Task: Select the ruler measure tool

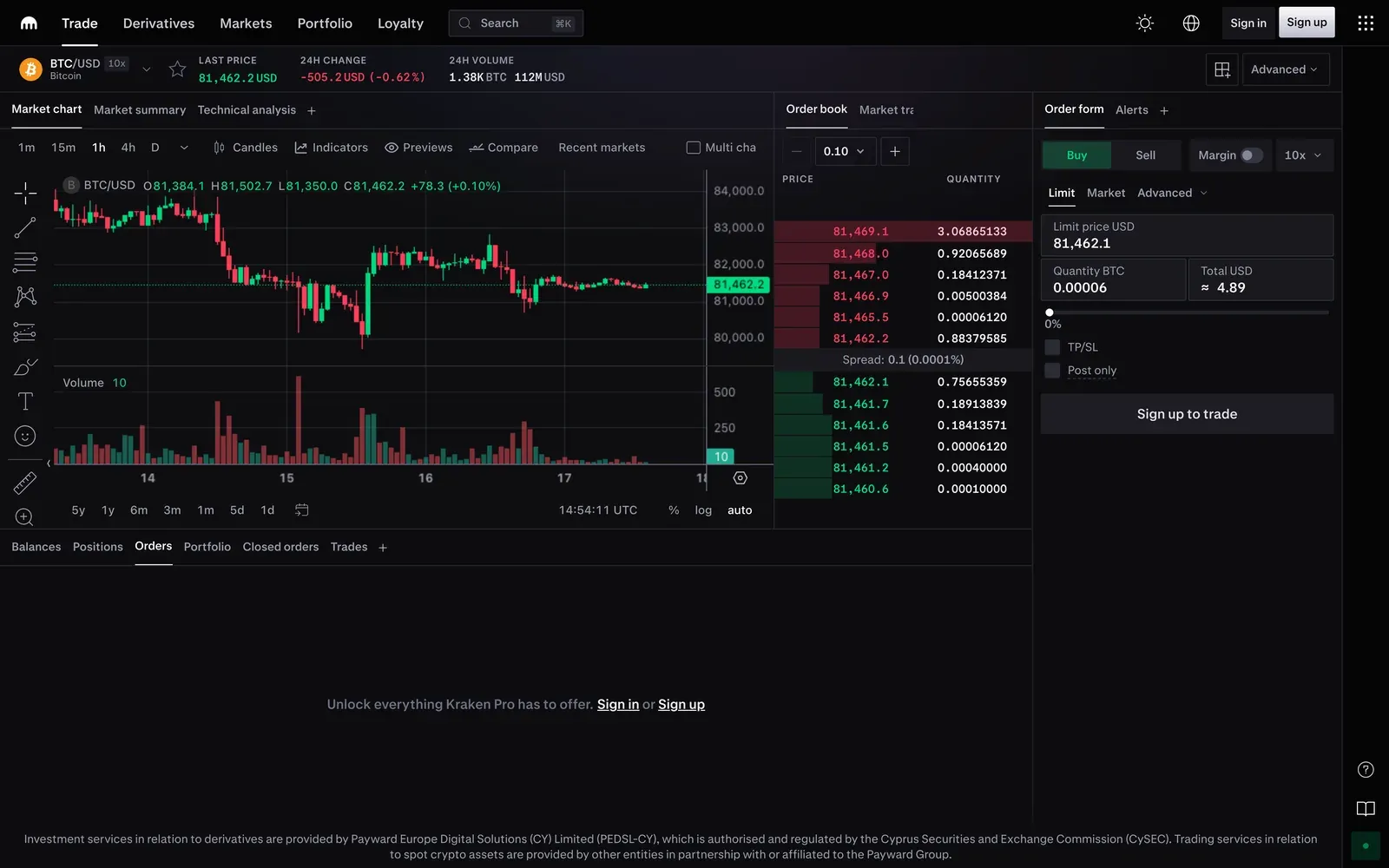Action: coord(25,483)
